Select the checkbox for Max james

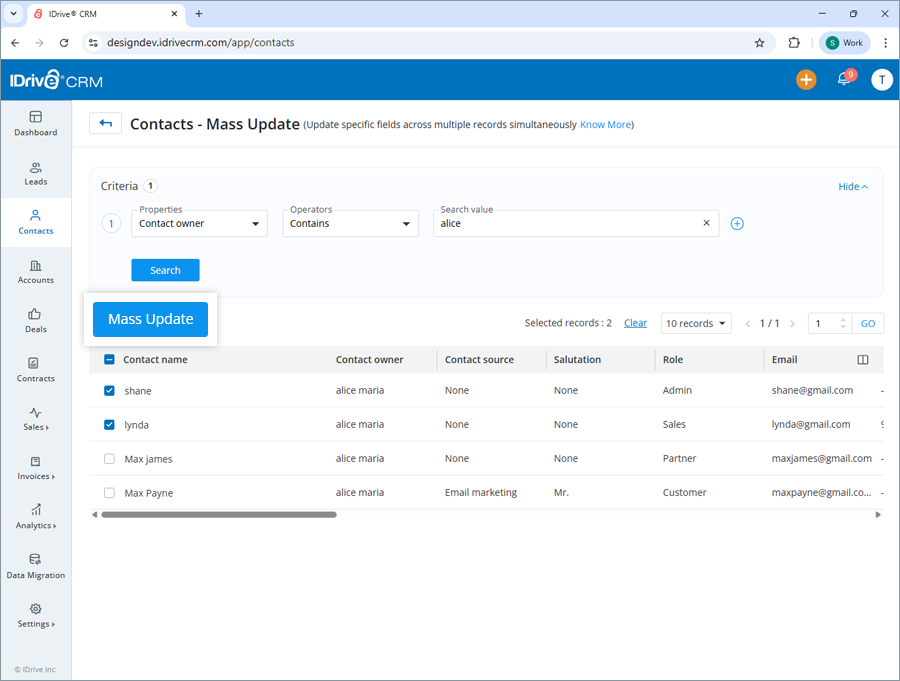[108, 458]
